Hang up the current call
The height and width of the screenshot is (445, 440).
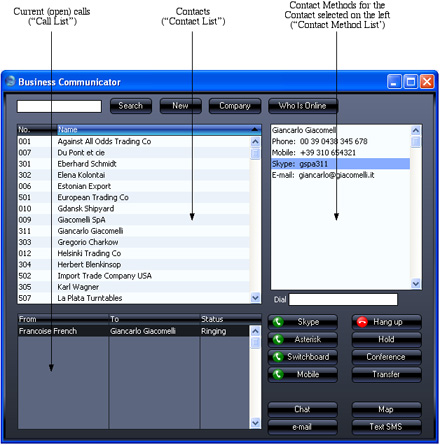[387, 322]
